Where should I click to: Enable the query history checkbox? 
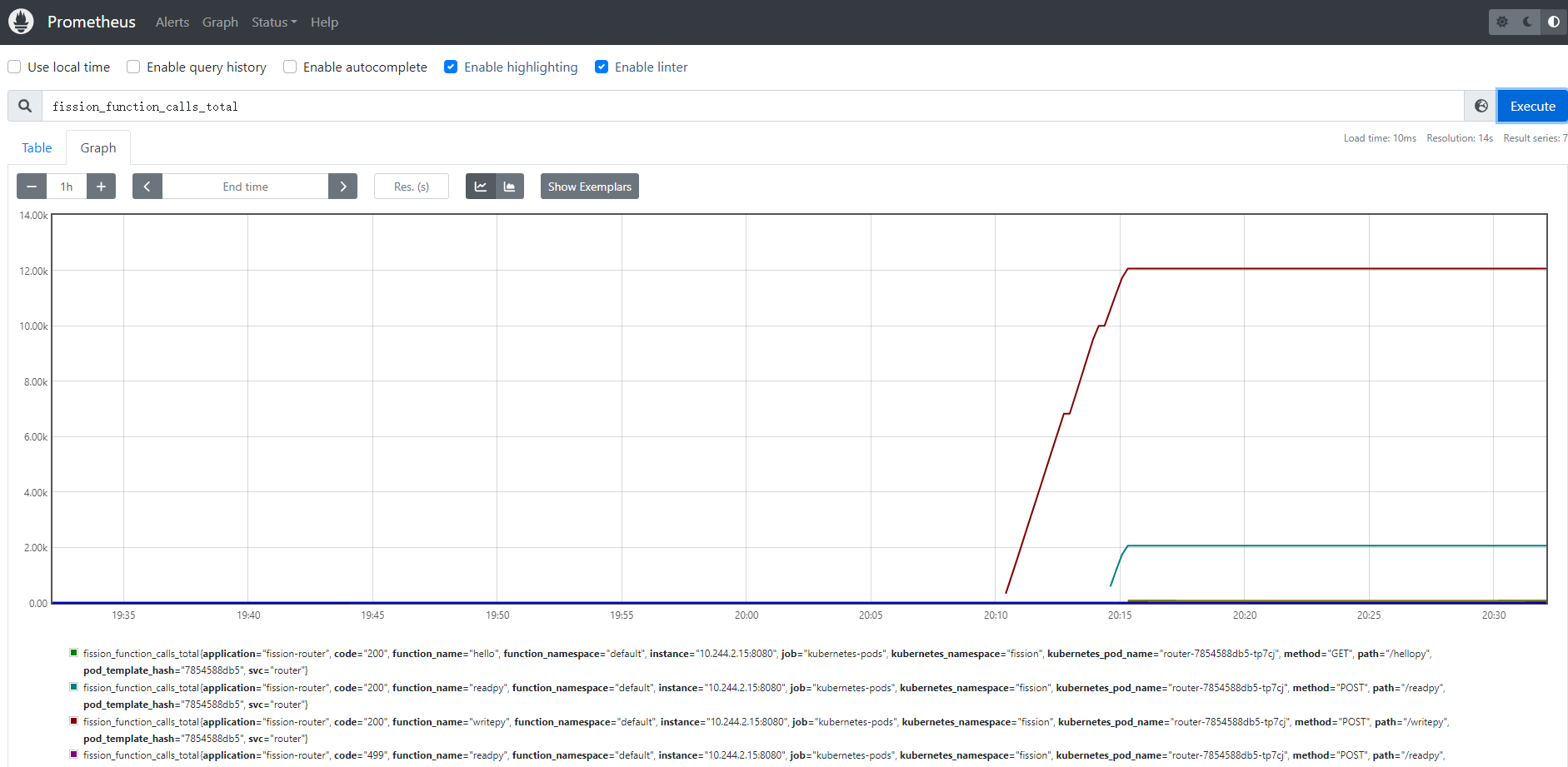[x=133, y=67]
